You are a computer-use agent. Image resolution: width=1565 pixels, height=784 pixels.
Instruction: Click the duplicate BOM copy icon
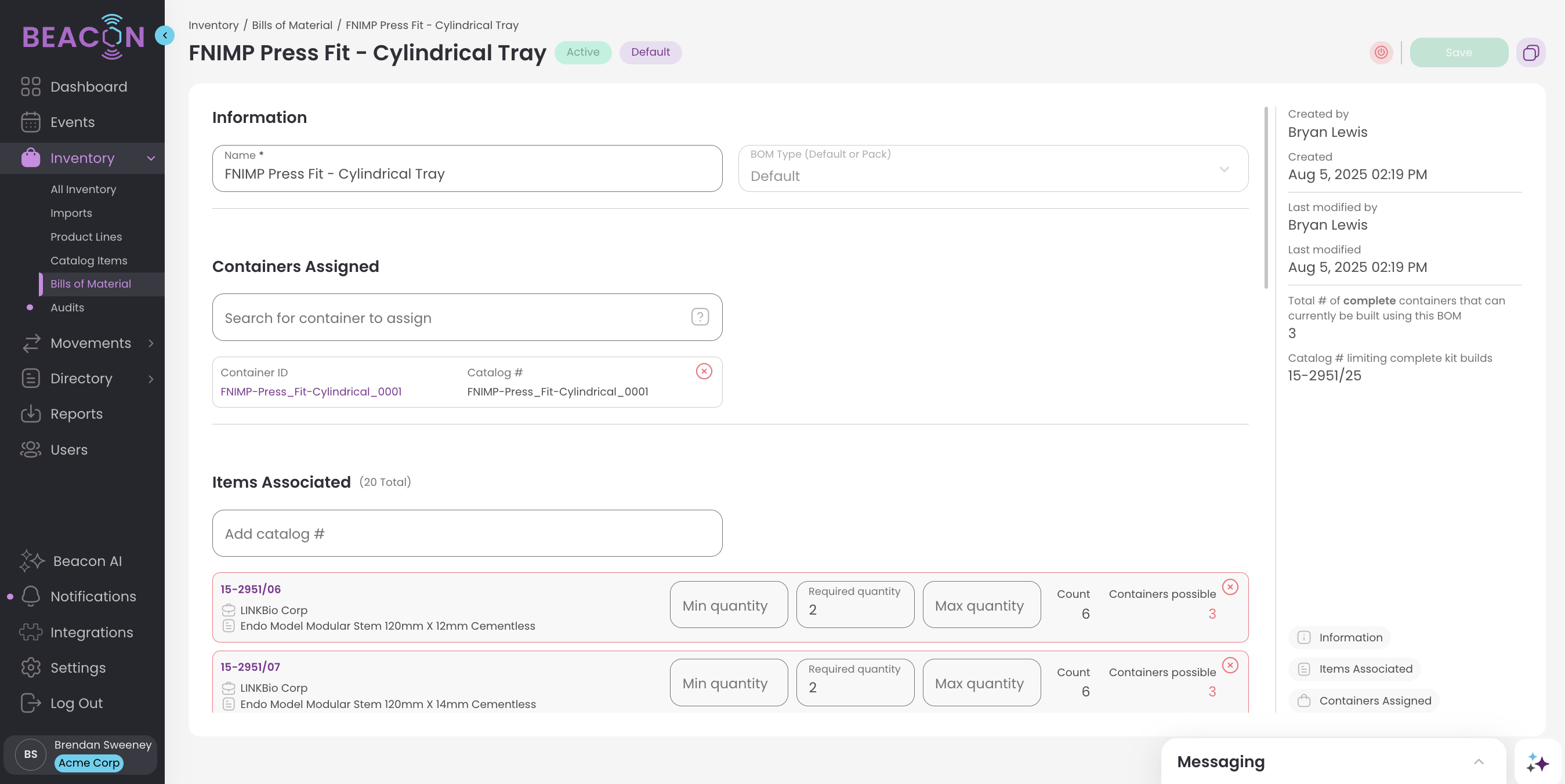(x=1530, y=52)
